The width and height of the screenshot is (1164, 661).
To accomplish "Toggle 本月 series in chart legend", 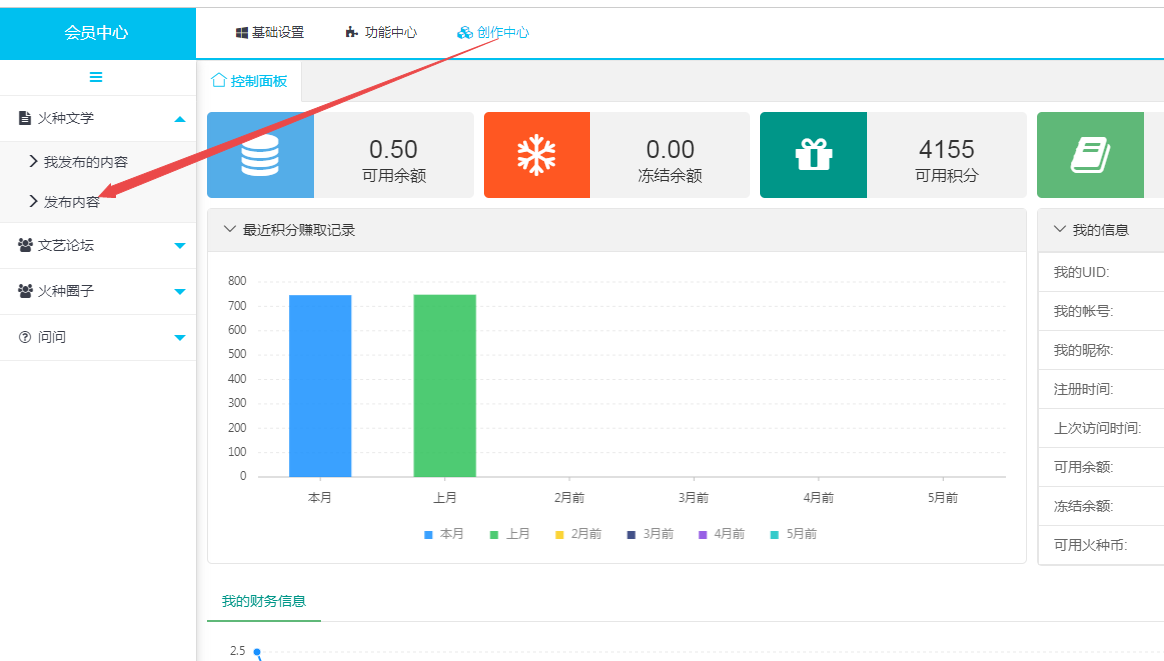I will (443, 534).
